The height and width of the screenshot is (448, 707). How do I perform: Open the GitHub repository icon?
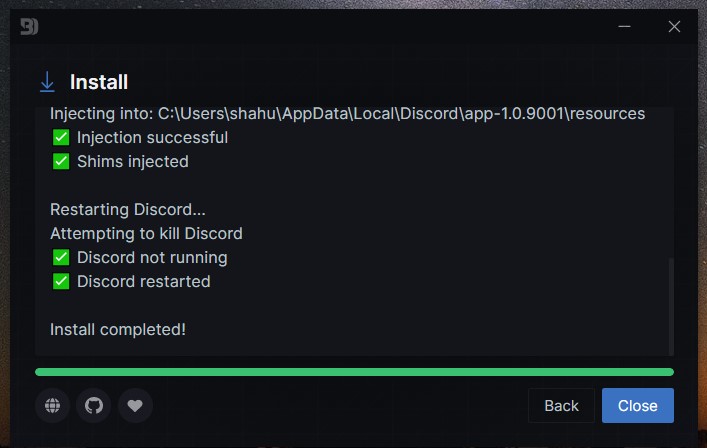(94, 405)
